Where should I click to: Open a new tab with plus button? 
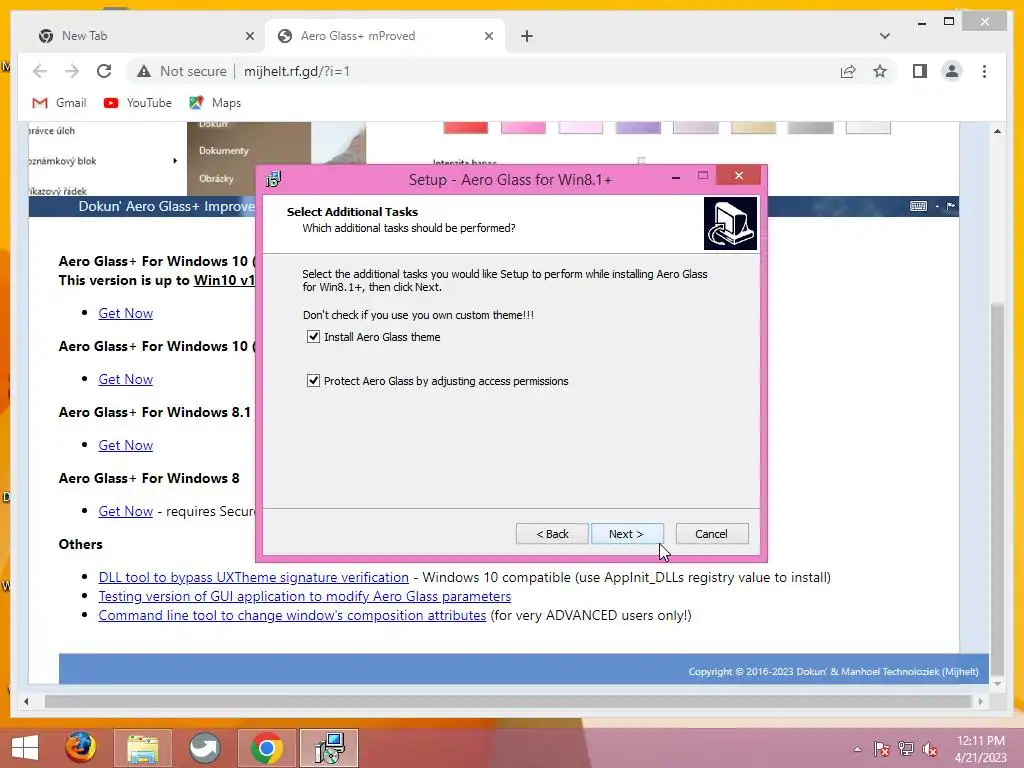click(x=527, y=36)
